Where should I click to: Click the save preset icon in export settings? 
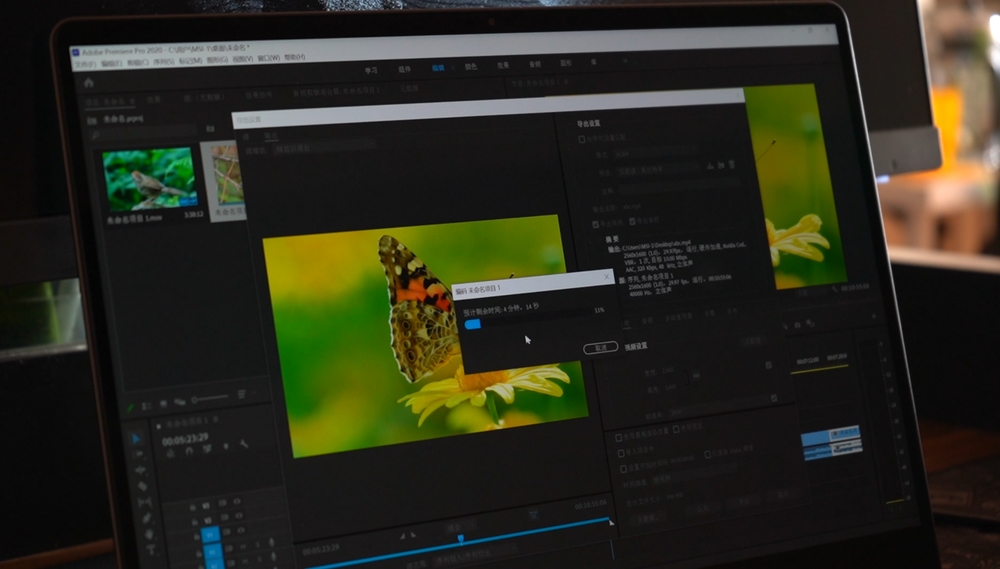pos(710,166)
